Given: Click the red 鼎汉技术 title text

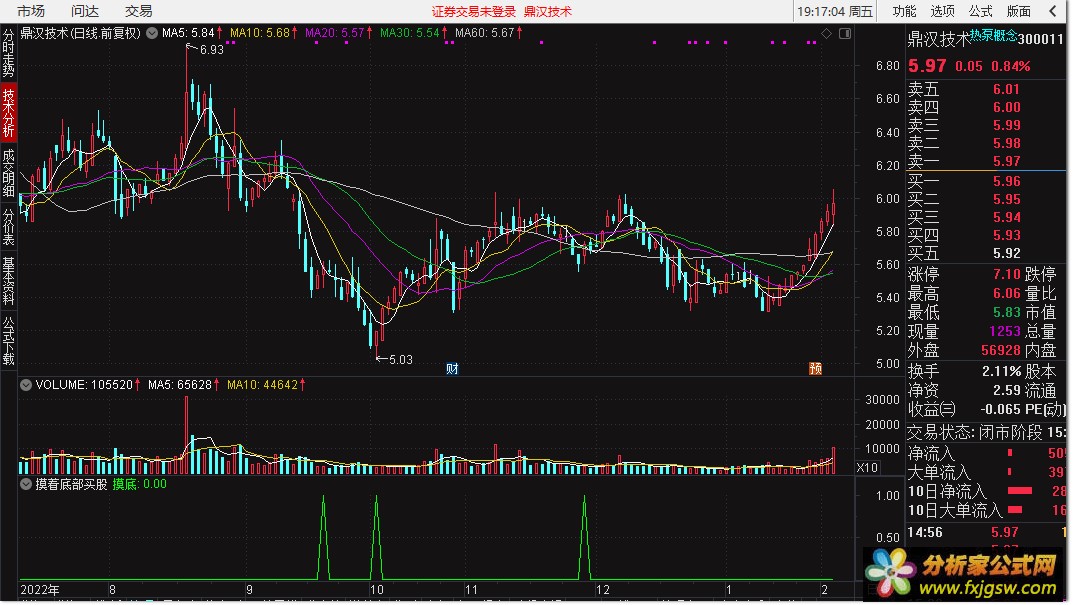Looking at the screenshot, I should click(x=547, y=12).
